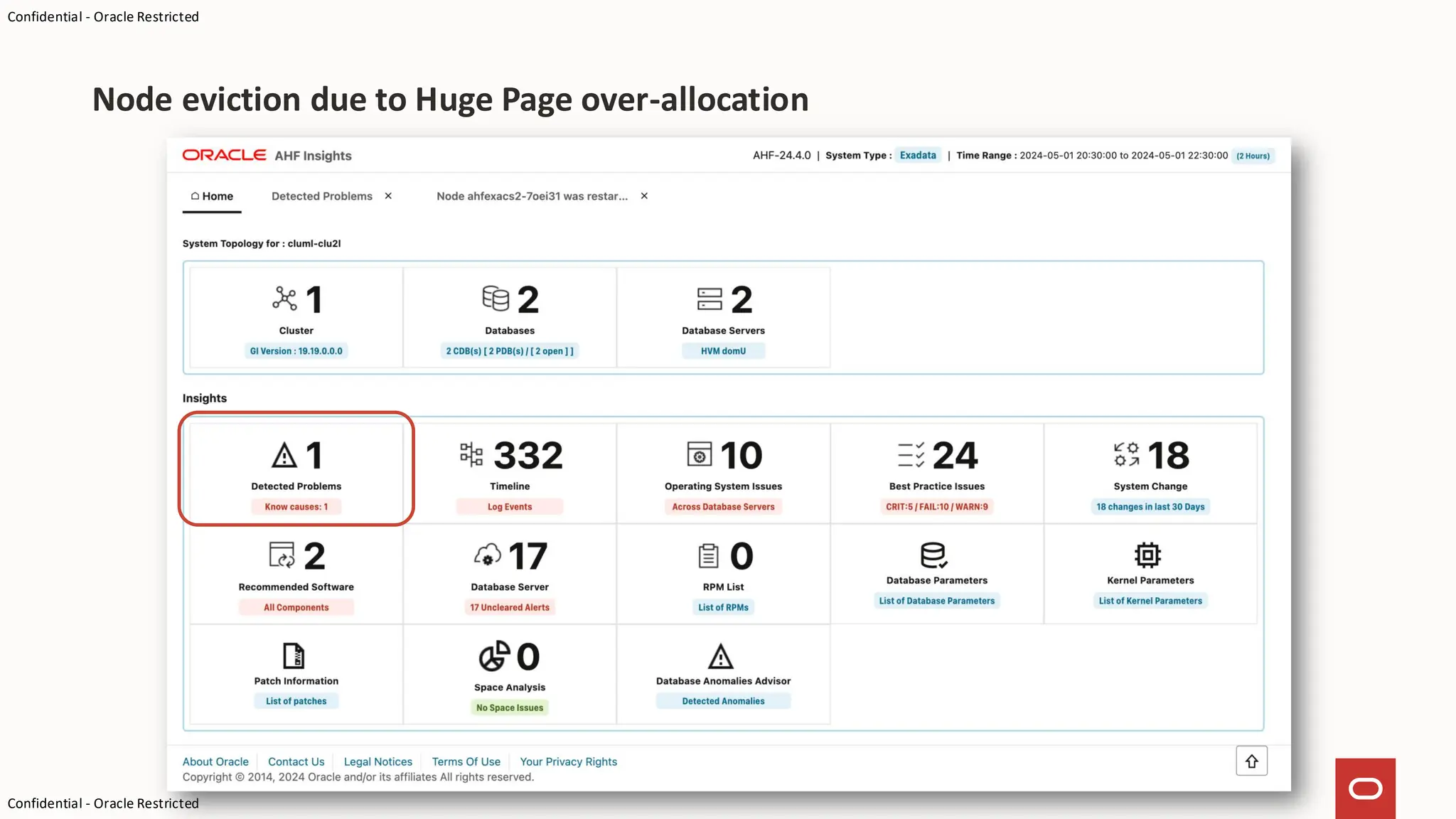This screenshot has height=819, width=1456.
Task: Open the Legal Notices footer link
Action: pyautogui.click(x=378, y=761)
